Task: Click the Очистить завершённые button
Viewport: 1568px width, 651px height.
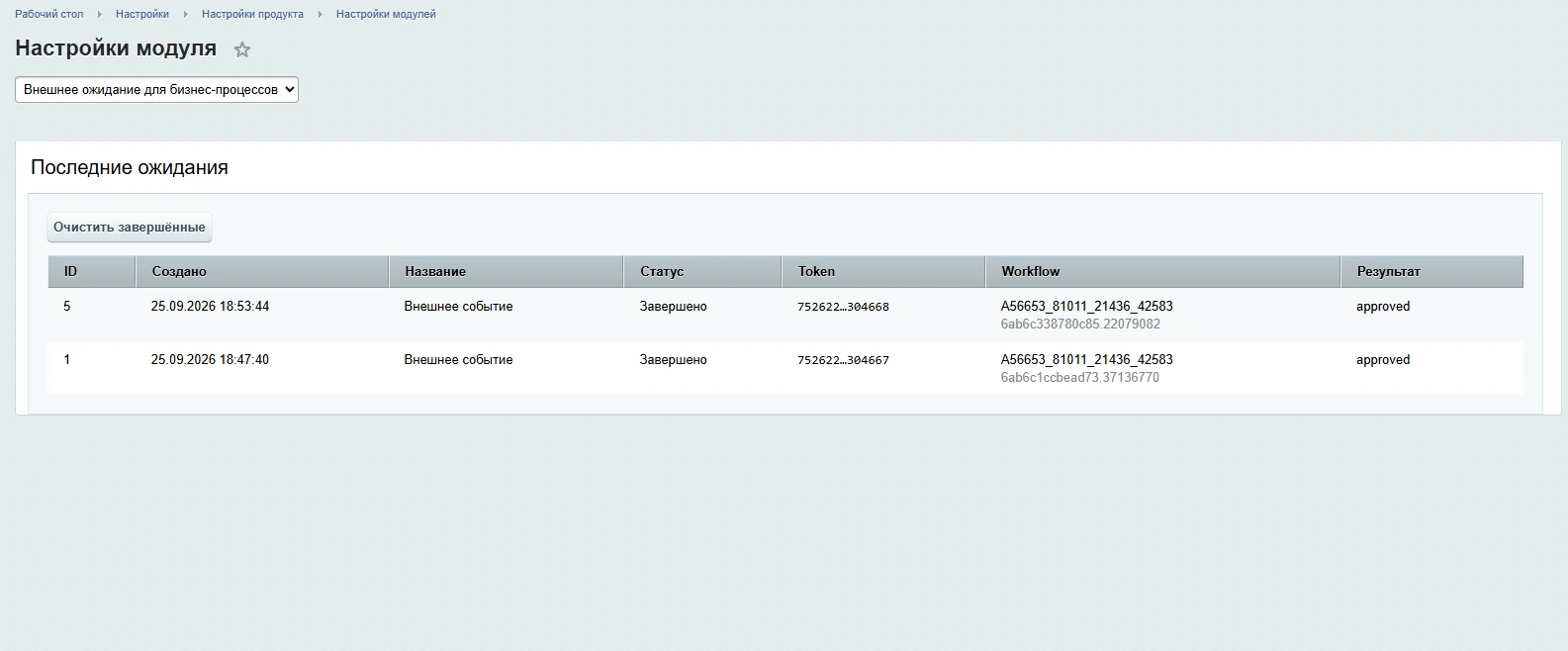Action: click(130, 228)
